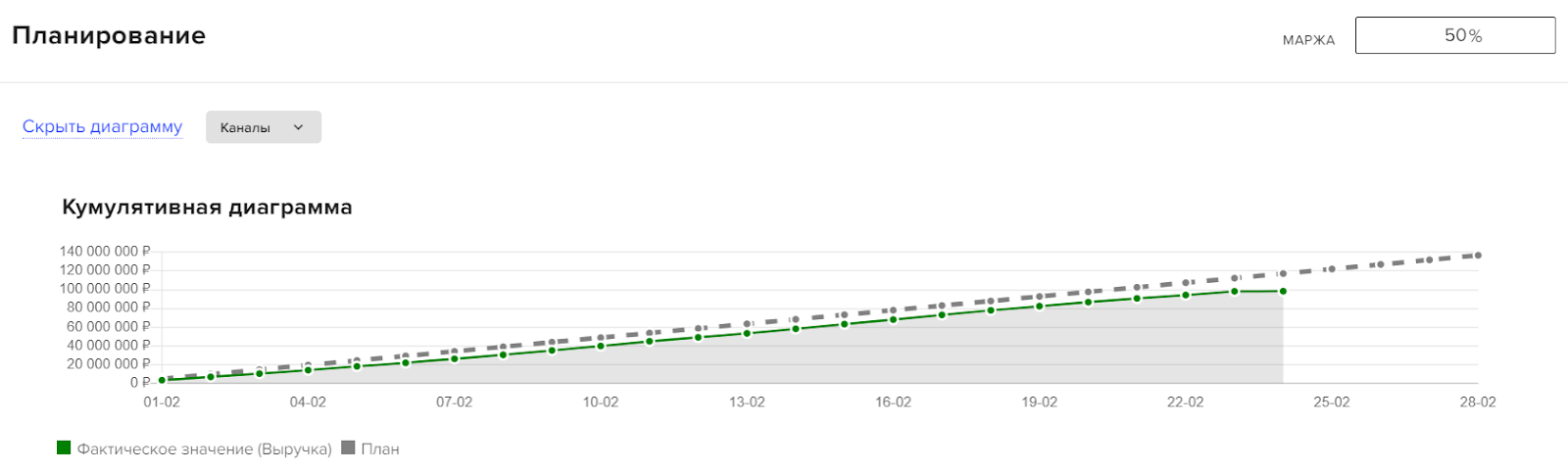
Task: Click the '13-02' date axis label
Action: pyautogui.click(x=747, y=401)
